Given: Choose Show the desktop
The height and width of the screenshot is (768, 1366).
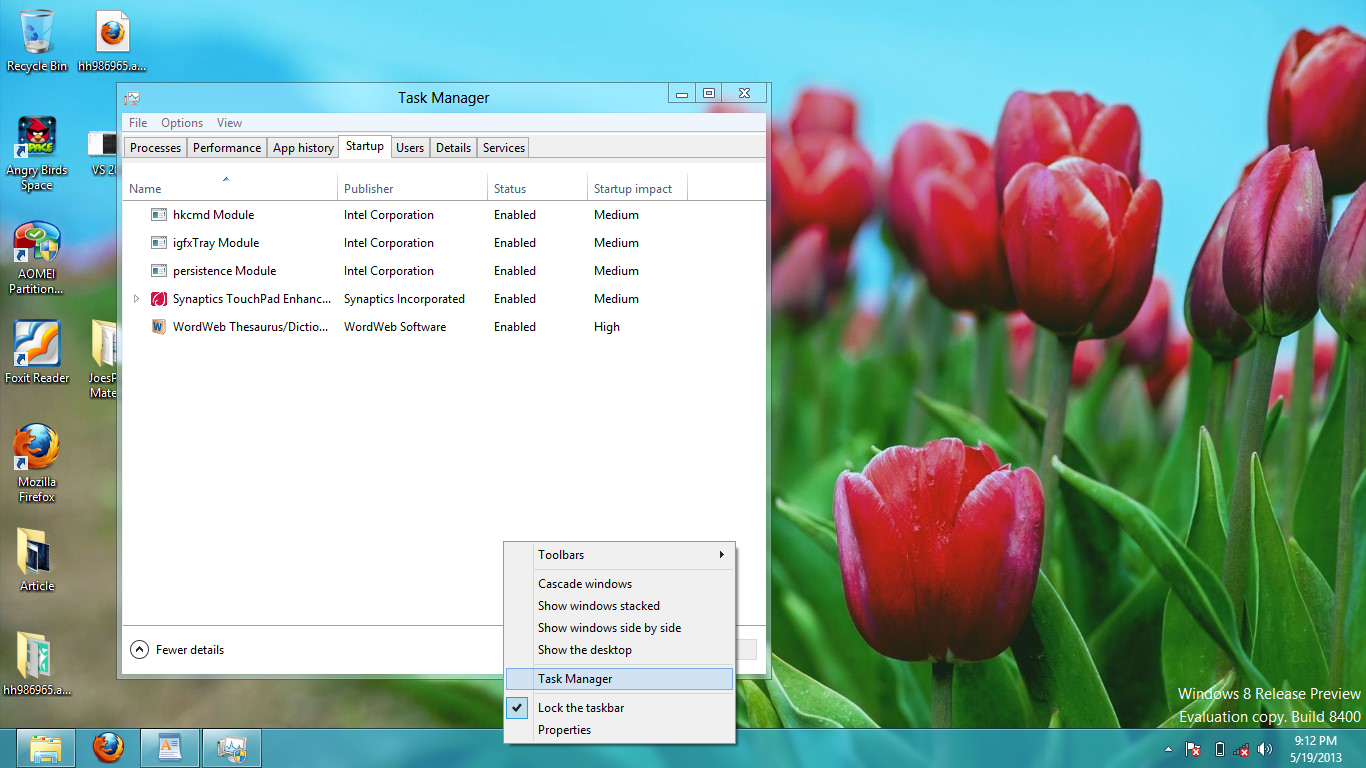Looking at the screenshot, I should click(x=619, y=650).
